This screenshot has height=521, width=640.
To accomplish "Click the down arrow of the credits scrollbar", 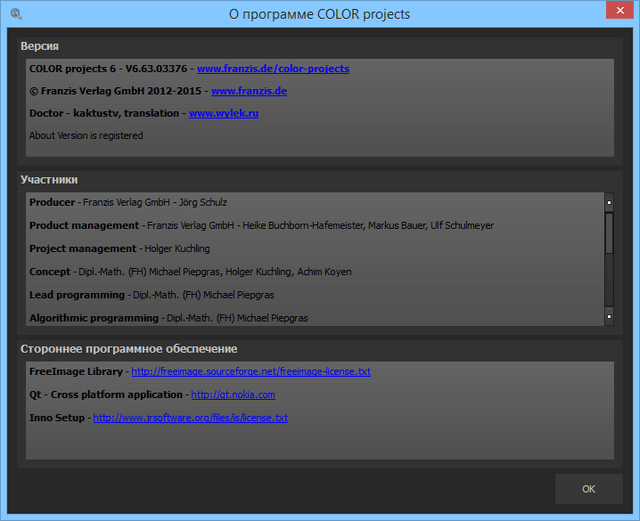I will pyautogui.click(x=609, y=317).
